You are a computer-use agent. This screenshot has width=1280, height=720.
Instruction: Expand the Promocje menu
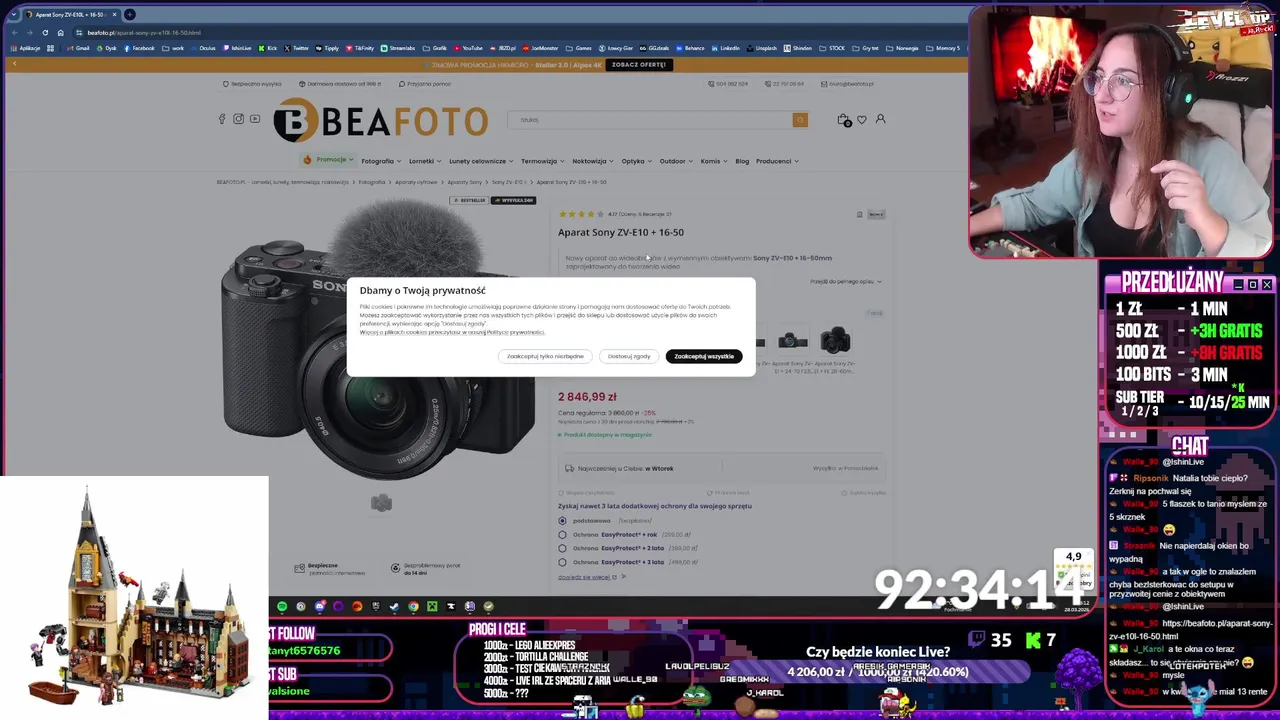[328, 160]
